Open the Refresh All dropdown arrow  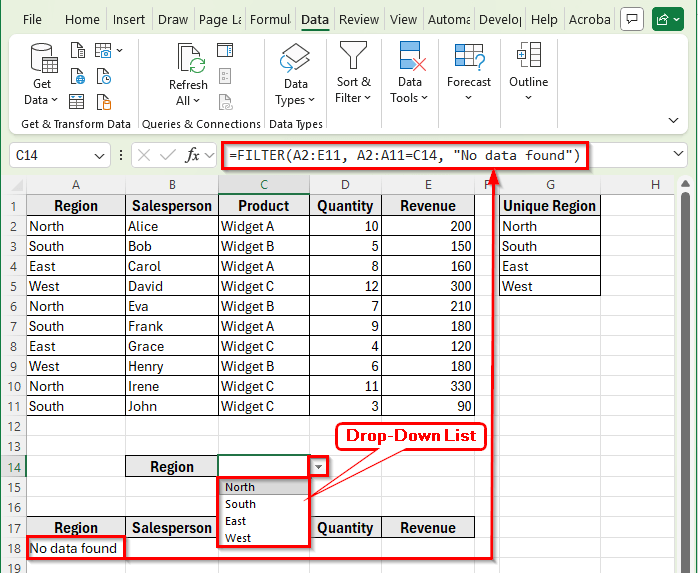pos(196,101)
